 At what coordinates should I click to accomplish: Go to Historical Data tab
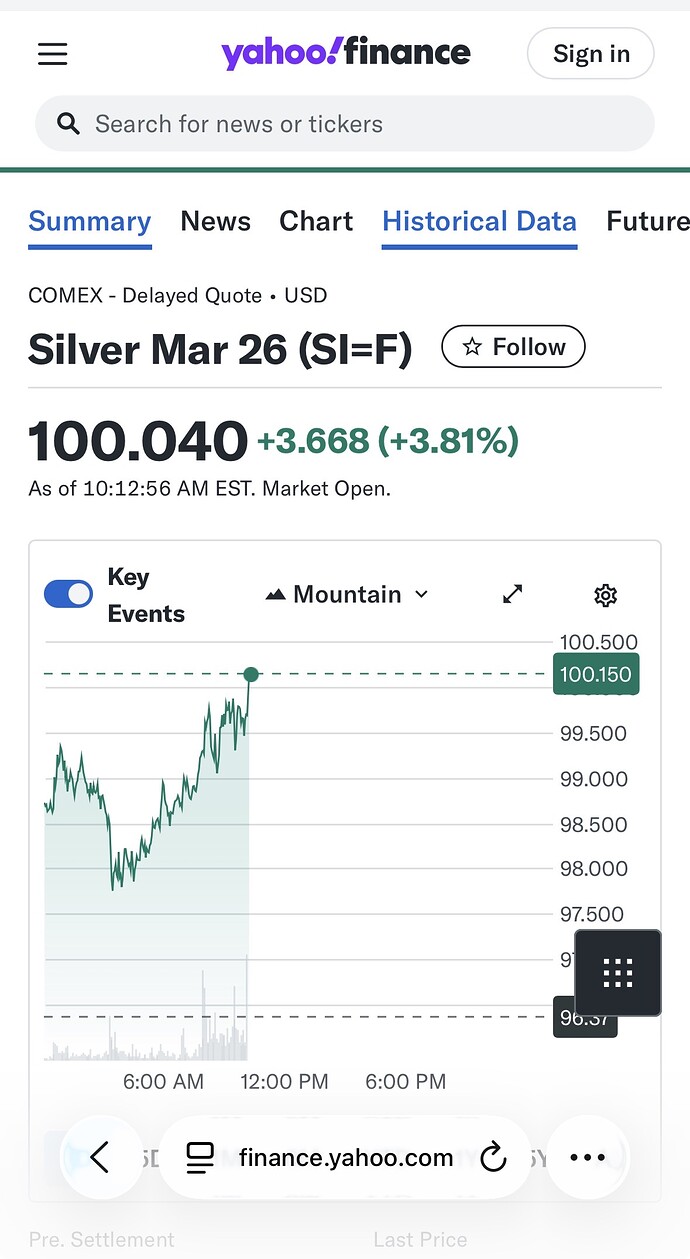point(479,221)
